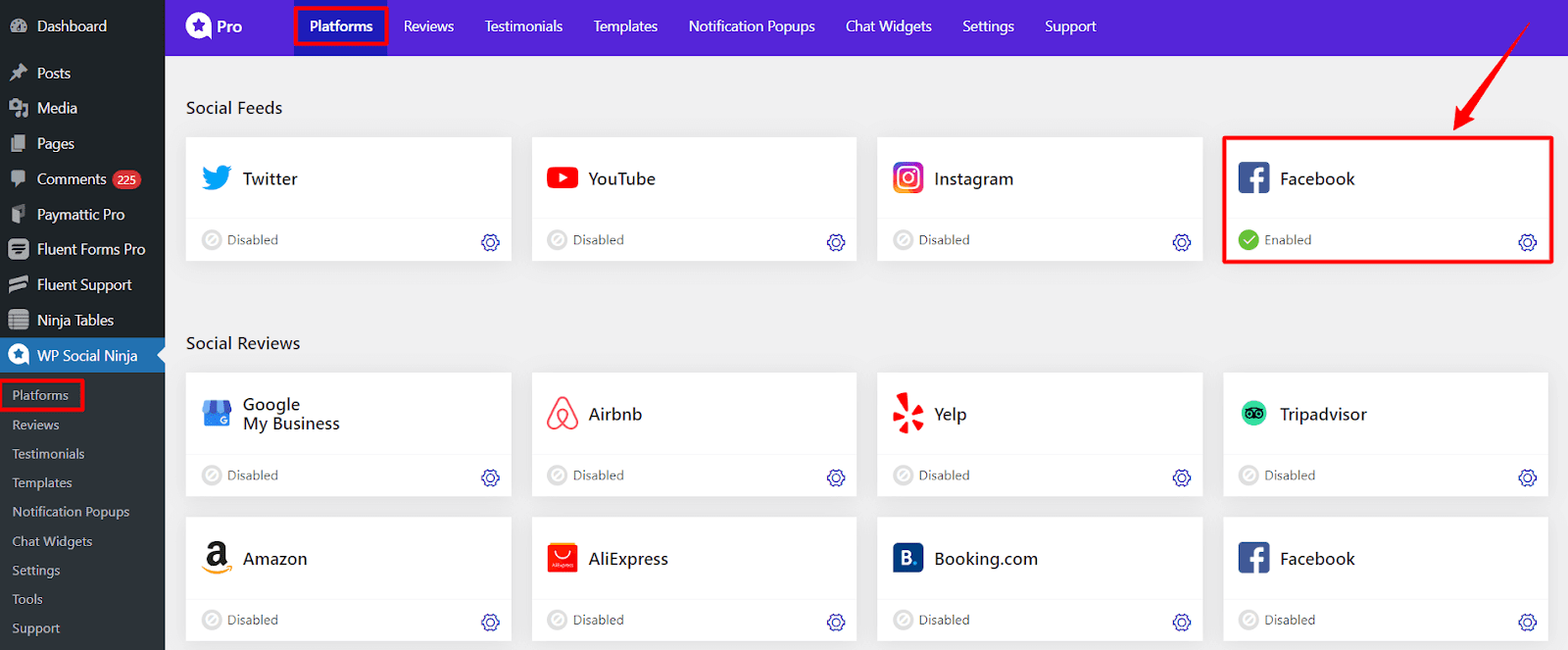Click Airbnb Disabled status indicator
Screen dimensions: 1568x650
point(586,475)
